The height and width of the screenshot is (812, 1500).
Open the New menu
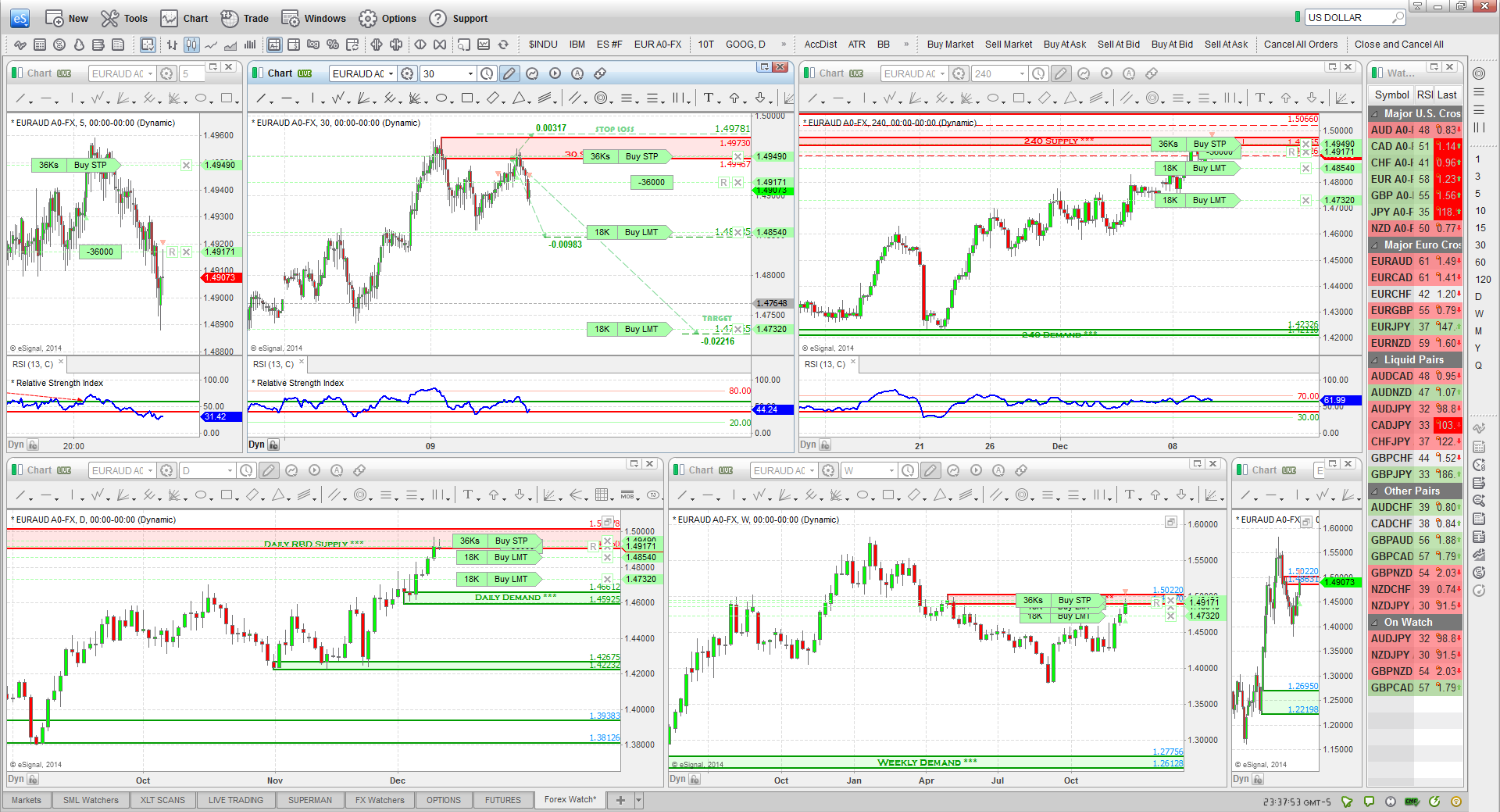pyautogui.click(x=67, y=18)
